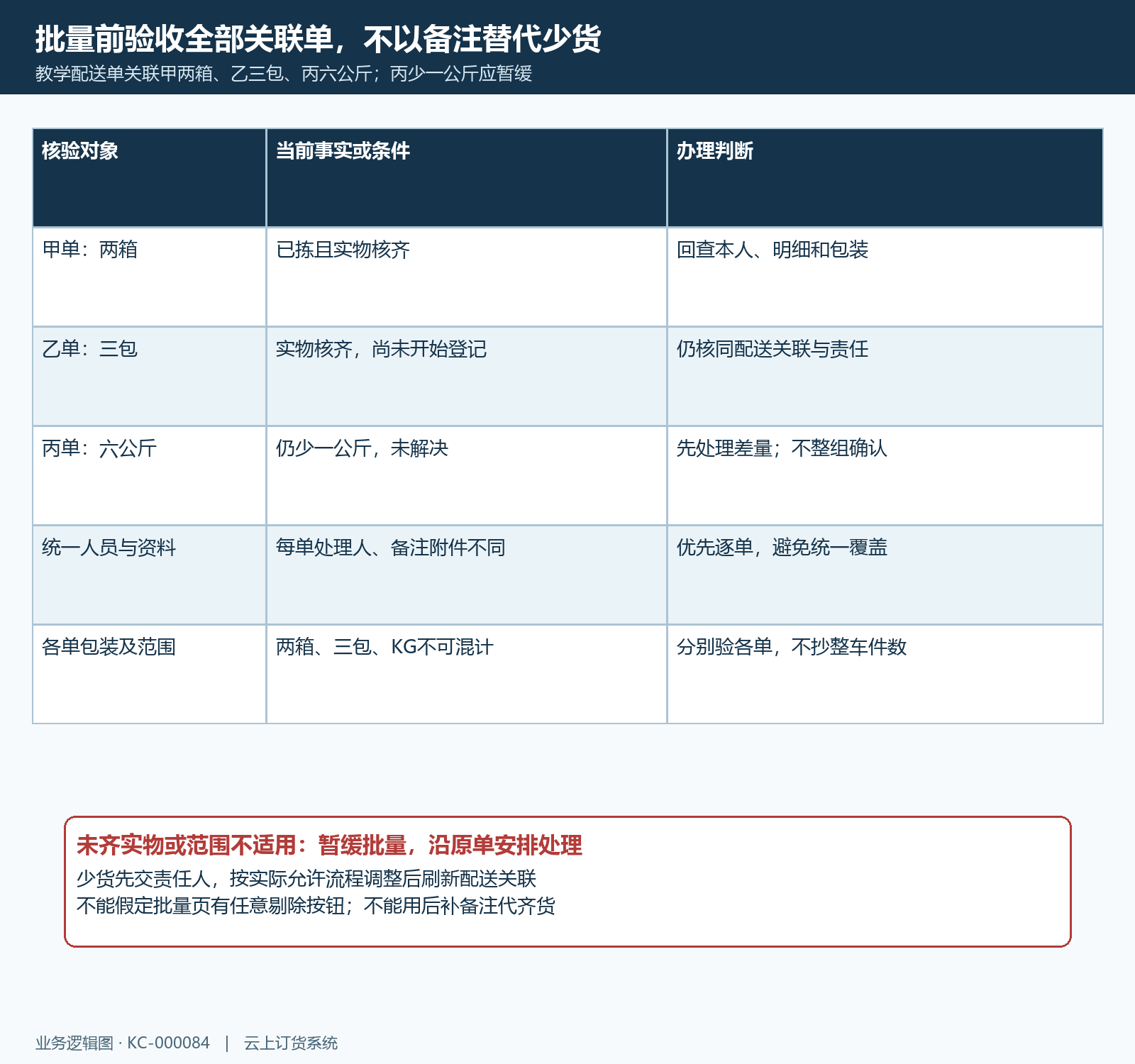Select the cell "已拣且实物核齐"
Screen dimensions: 1135x1064
467,277
